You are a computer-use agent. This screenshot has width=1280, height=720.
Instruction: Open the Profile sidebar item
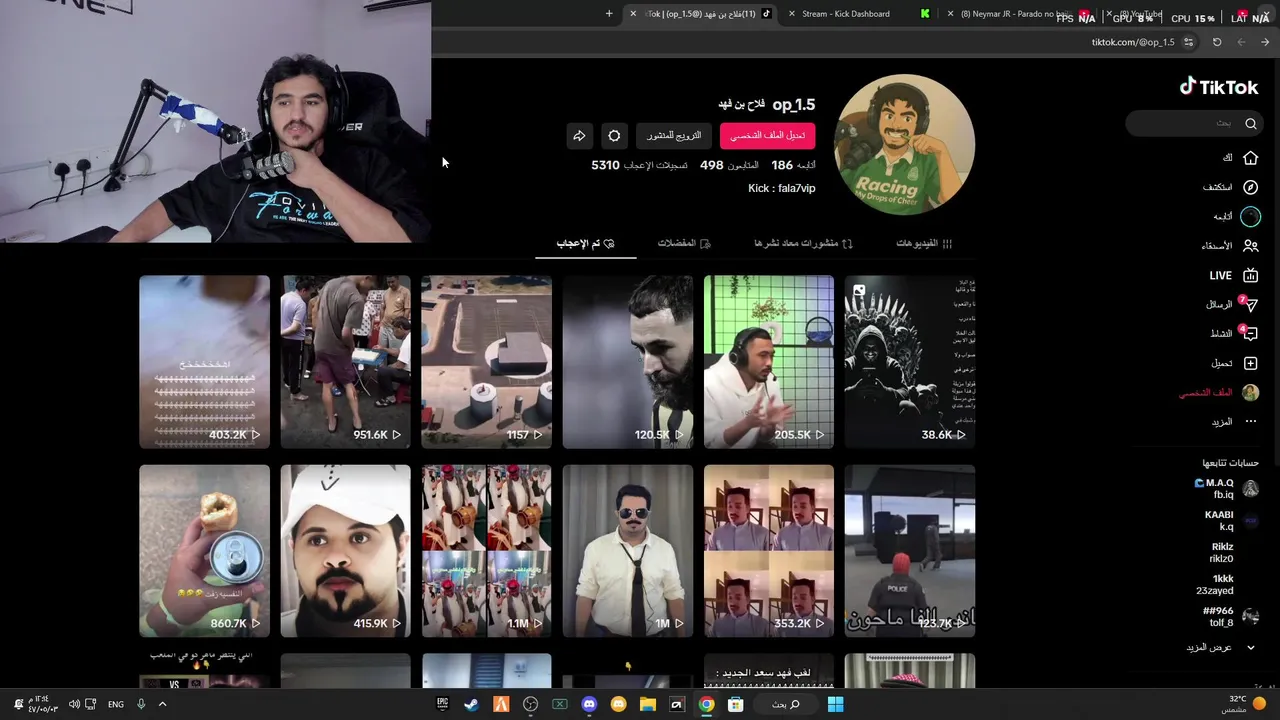(1219, 393)
